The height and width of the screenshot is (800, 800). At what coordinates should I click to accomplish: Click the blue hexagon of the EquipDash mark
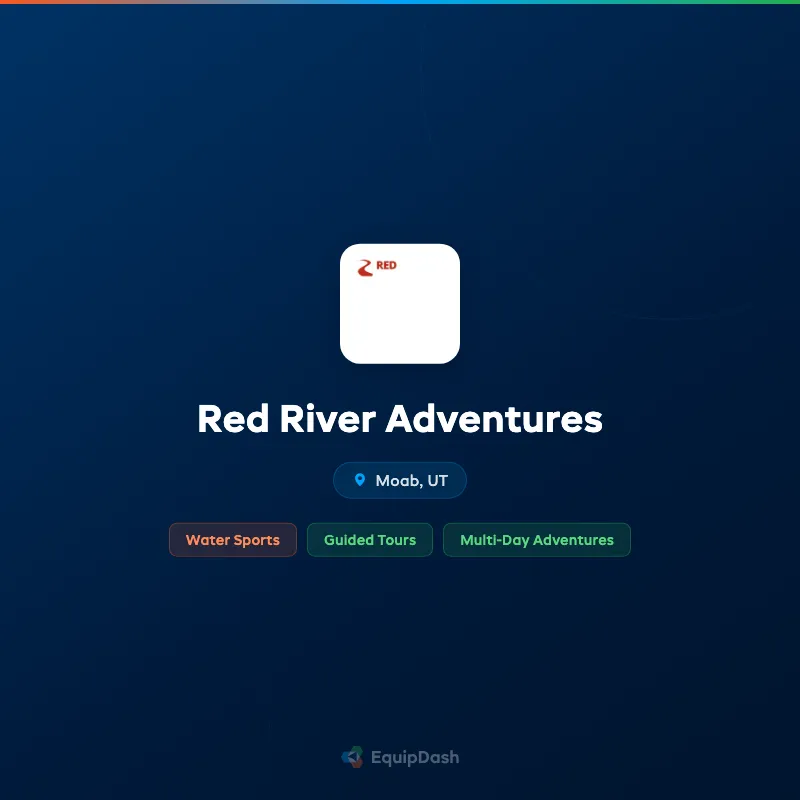pyautogui.click(x=347, y=757)
